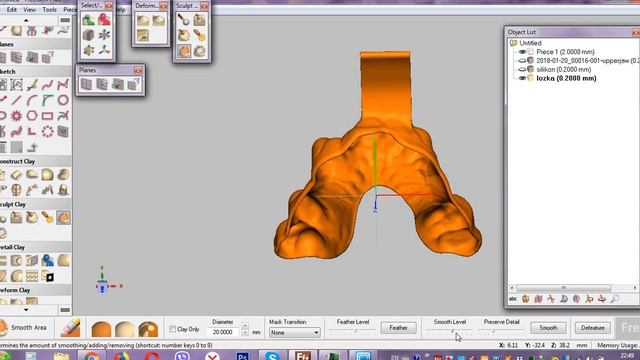This screenshot has width=640, height=360.
Task: Open the Mask Transition dropdown
Action: click(x=294, y=333)
